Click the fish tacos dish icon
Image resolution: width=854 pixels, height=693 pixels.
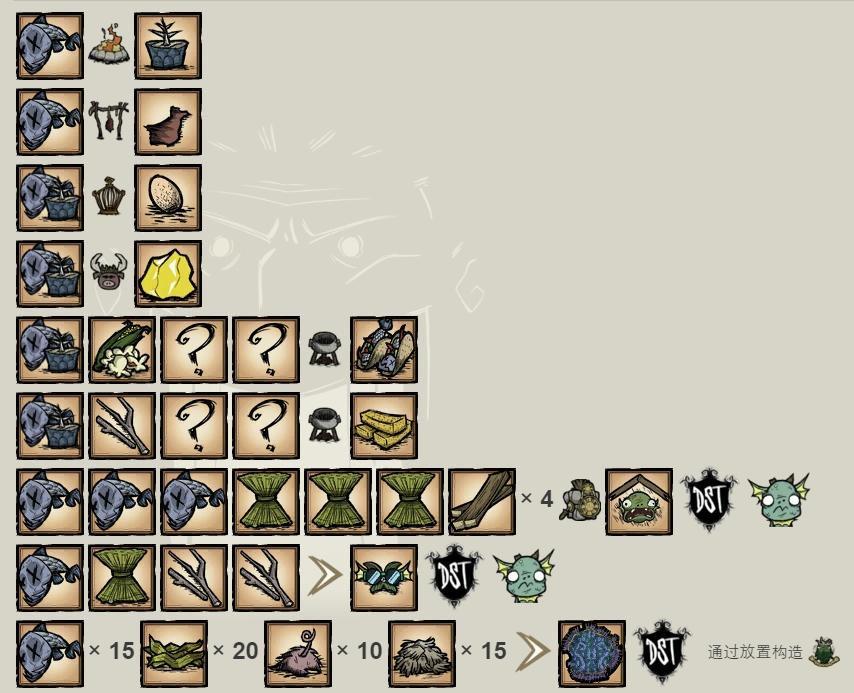point(384,350)
